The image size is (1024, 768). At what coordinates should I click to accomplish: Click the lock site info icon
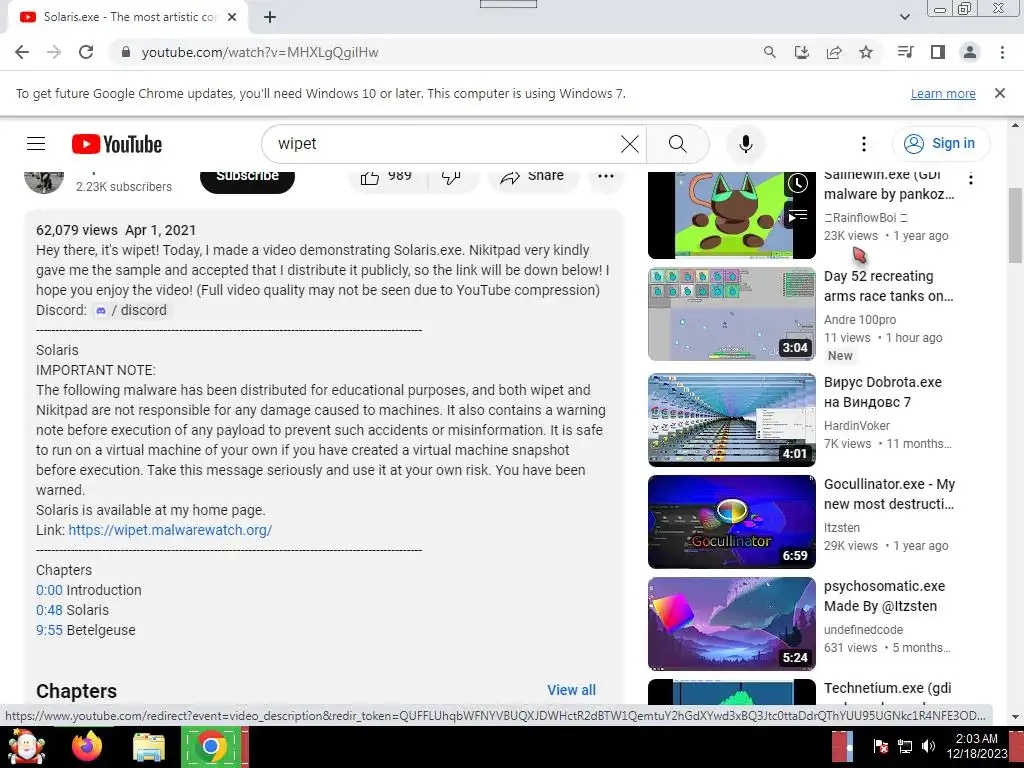pyautogui.click(x=126, y=52)
